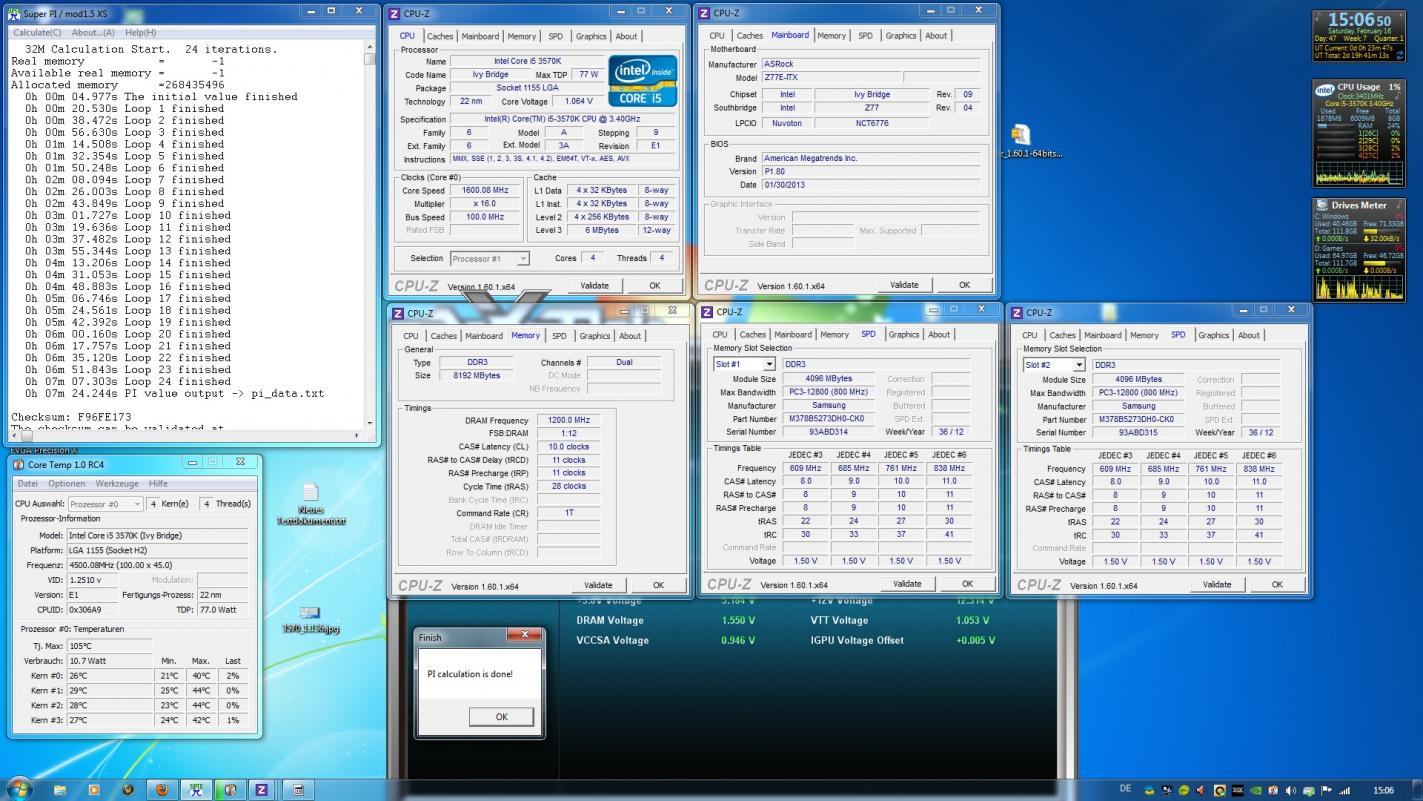Open About tab in CPU-Z Slot #1 window
The width and height of the screenshot is (1423, 801).
coord(939,335)
